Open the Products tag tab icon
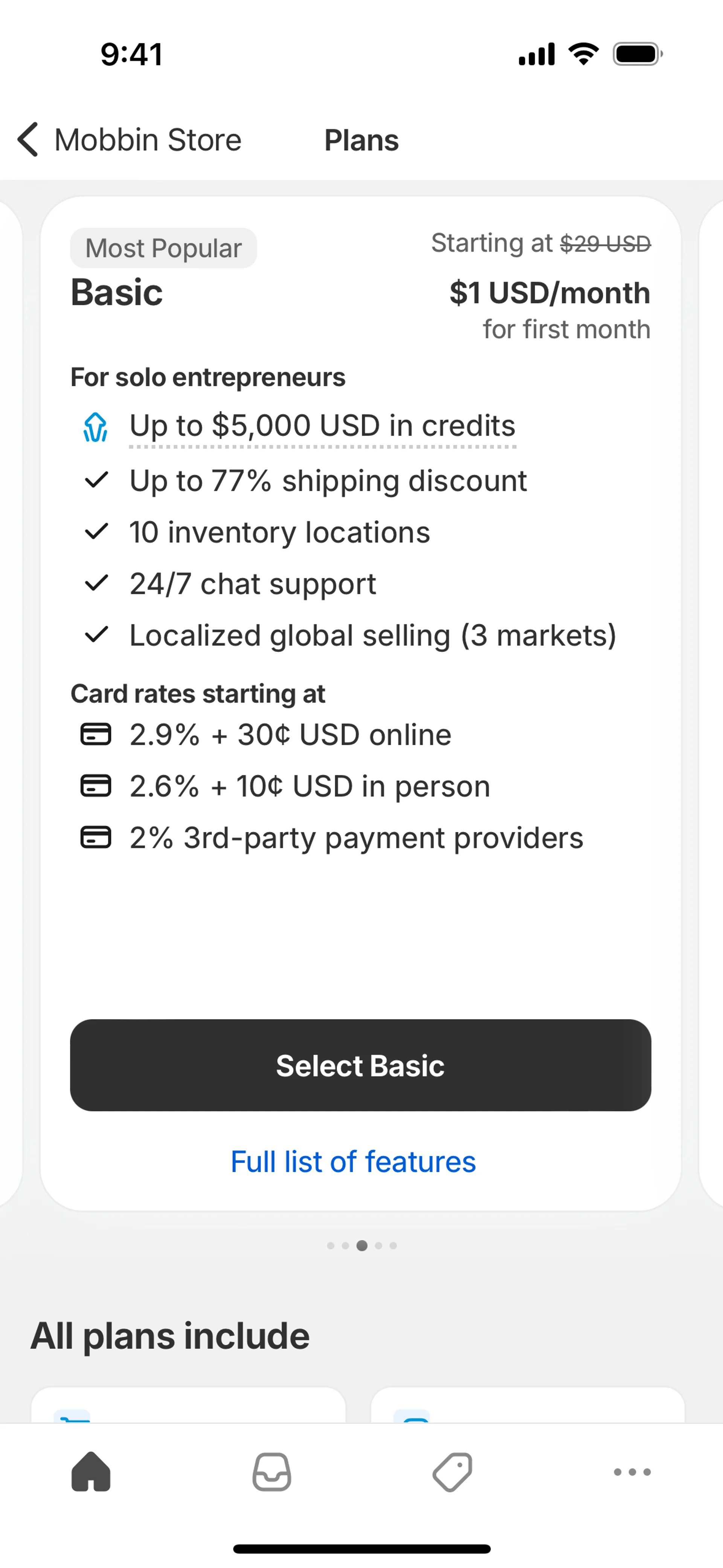723x1568 pixels. [452, 1472]
